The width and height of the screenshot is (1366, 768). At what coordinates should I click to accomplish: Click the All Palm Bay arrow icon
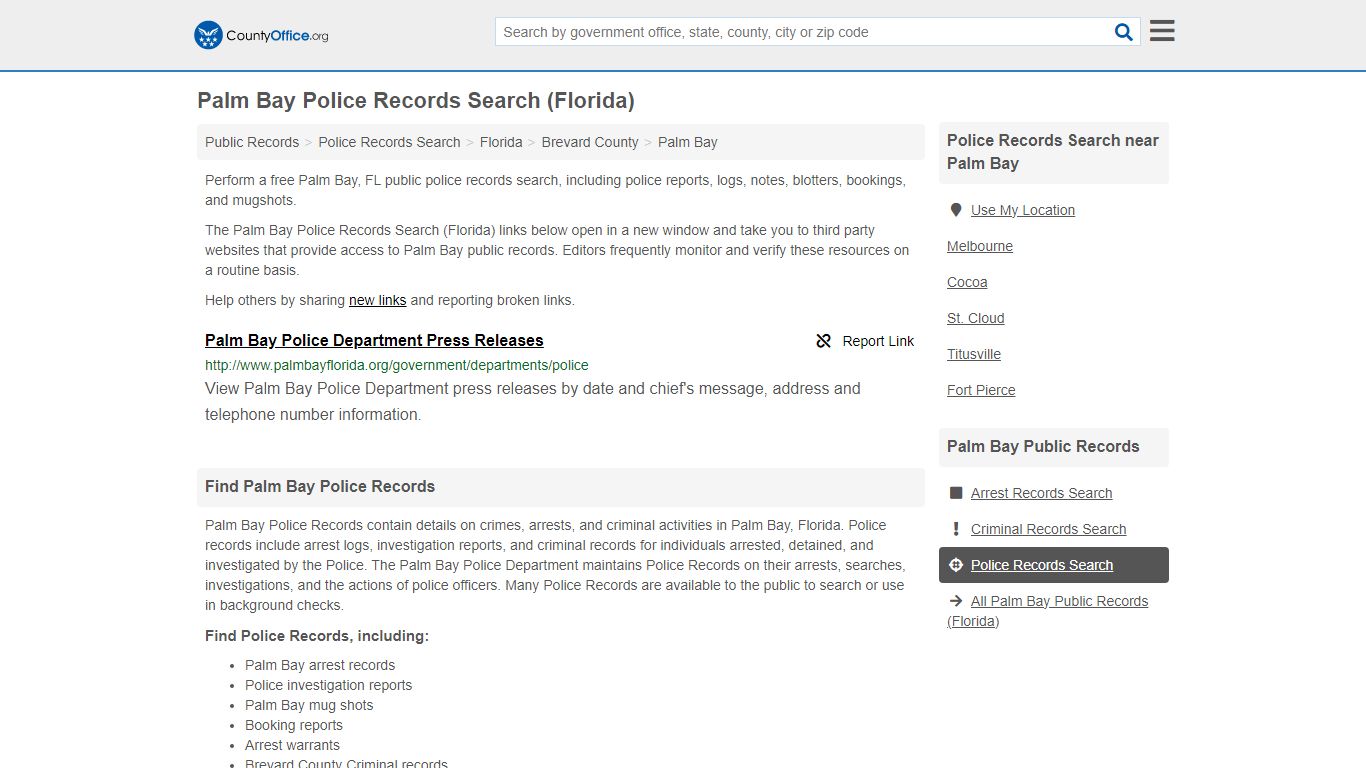(x=956, y=601)
